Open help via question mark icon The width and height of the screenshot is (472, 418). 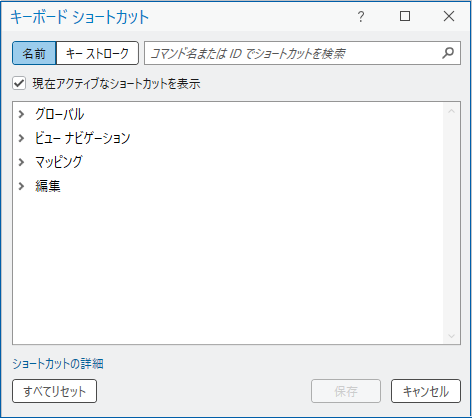[x=361, y=16]
